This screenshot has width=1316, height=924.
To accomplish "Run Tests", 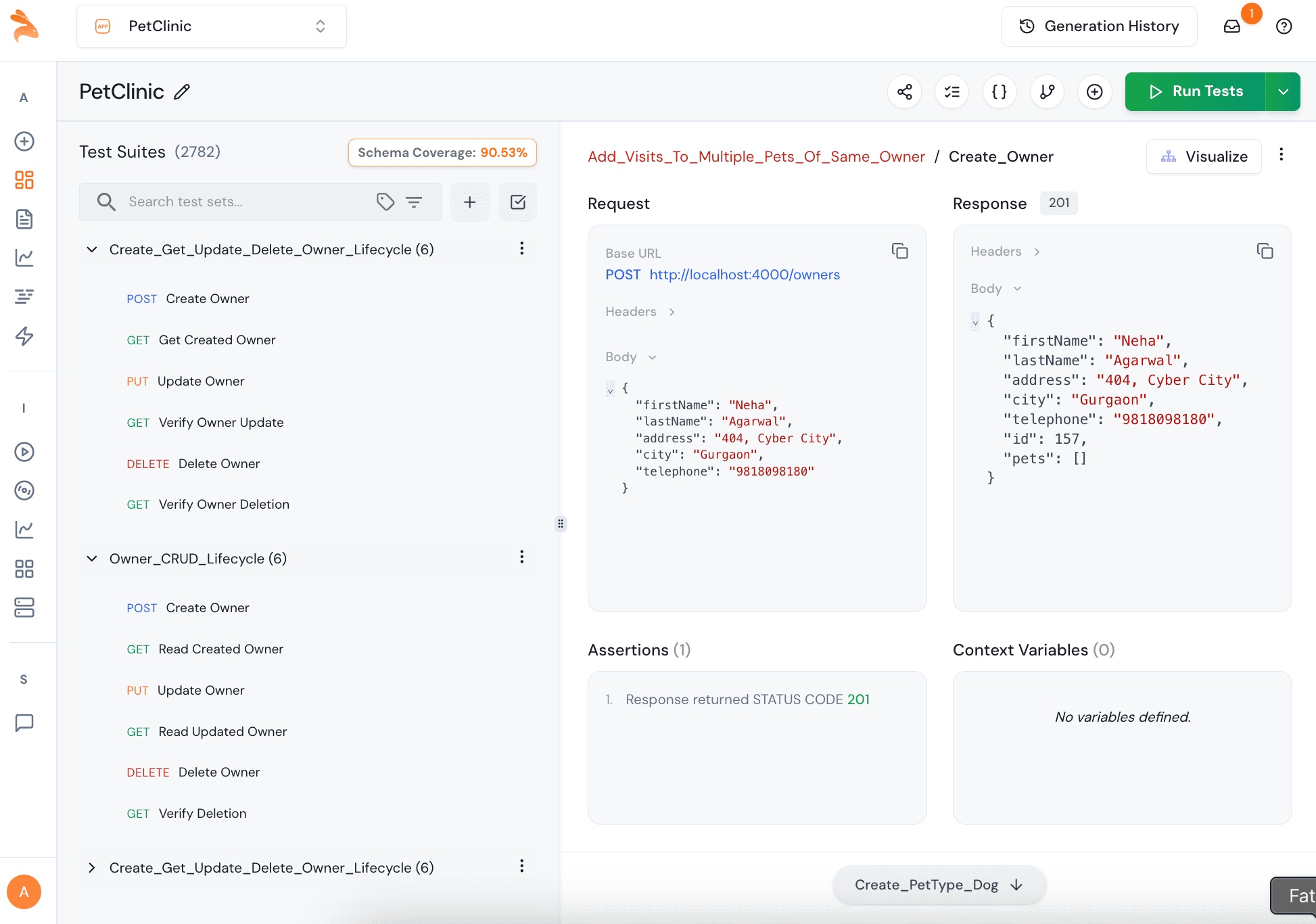I will tap(1196, 91).
